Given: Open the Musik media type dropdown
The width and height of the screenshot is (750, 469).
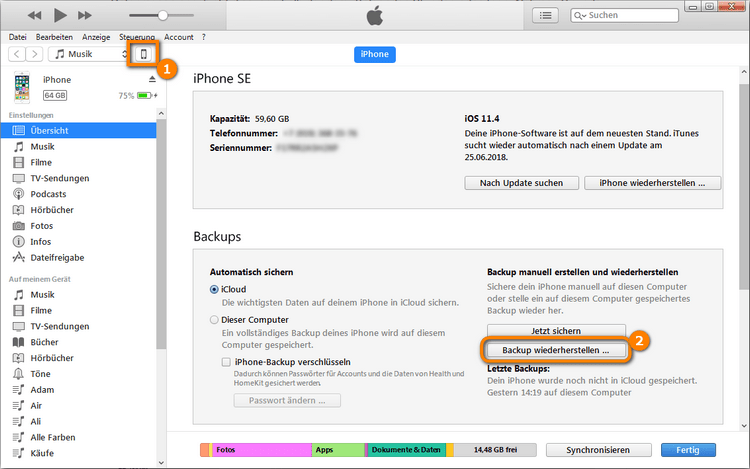Looking at the screenshot, I should click(90, 54).
